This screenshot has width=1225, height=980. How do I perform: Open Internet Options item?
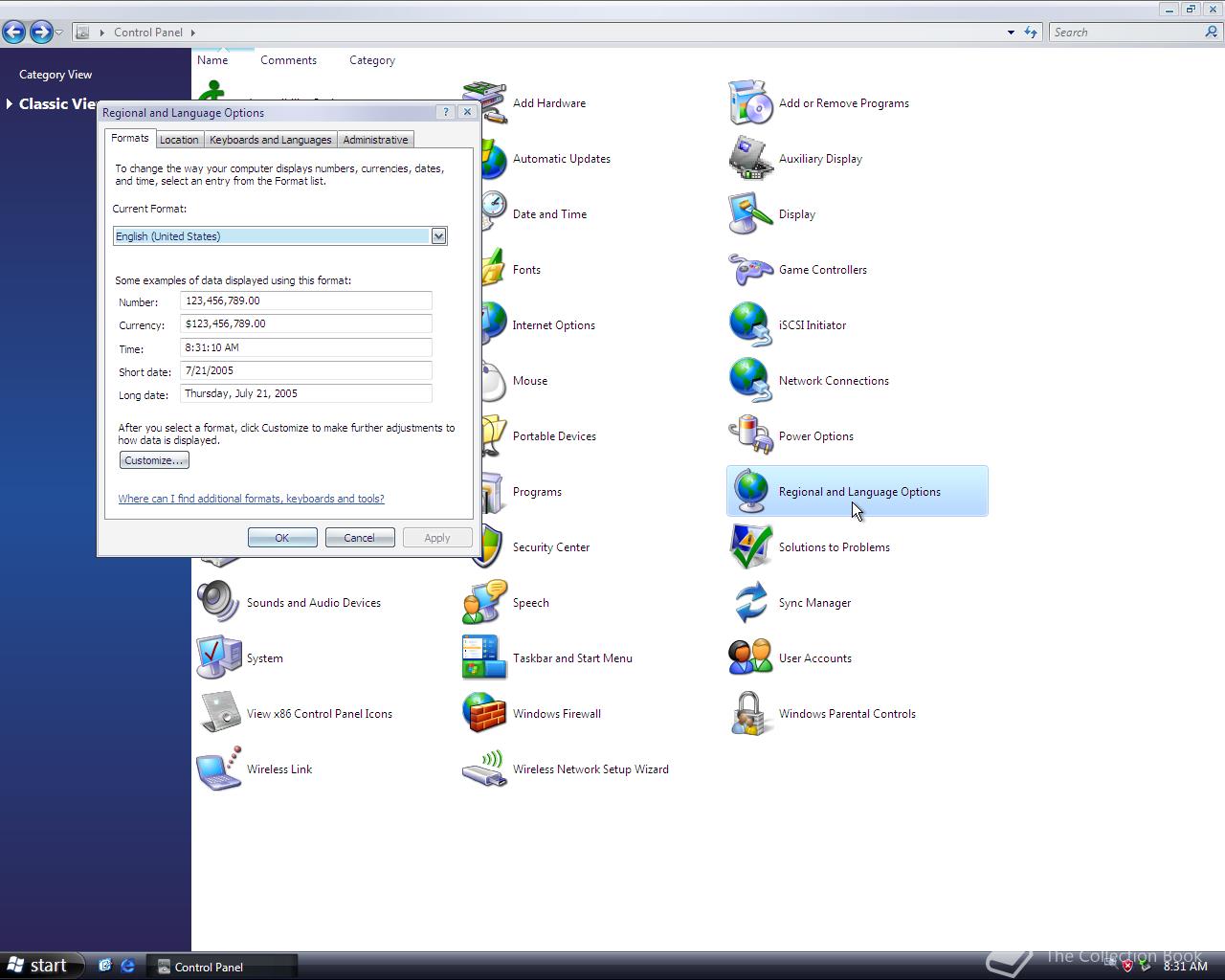click(553, 325)
